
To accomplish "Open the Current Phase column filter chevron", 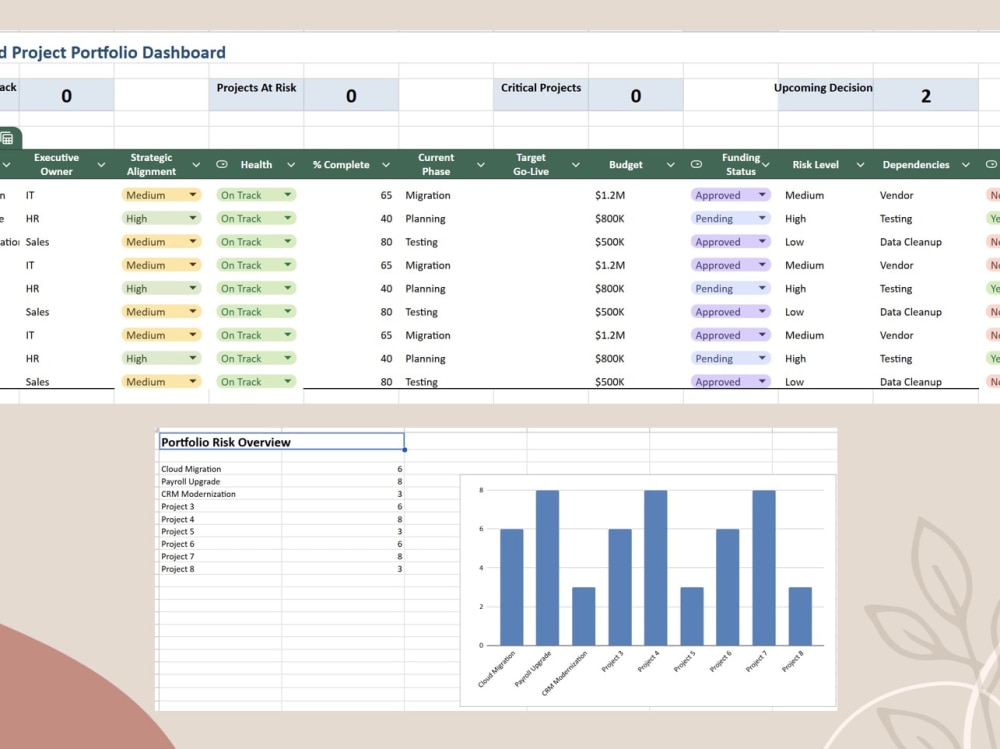I will [x=481, y=165].
